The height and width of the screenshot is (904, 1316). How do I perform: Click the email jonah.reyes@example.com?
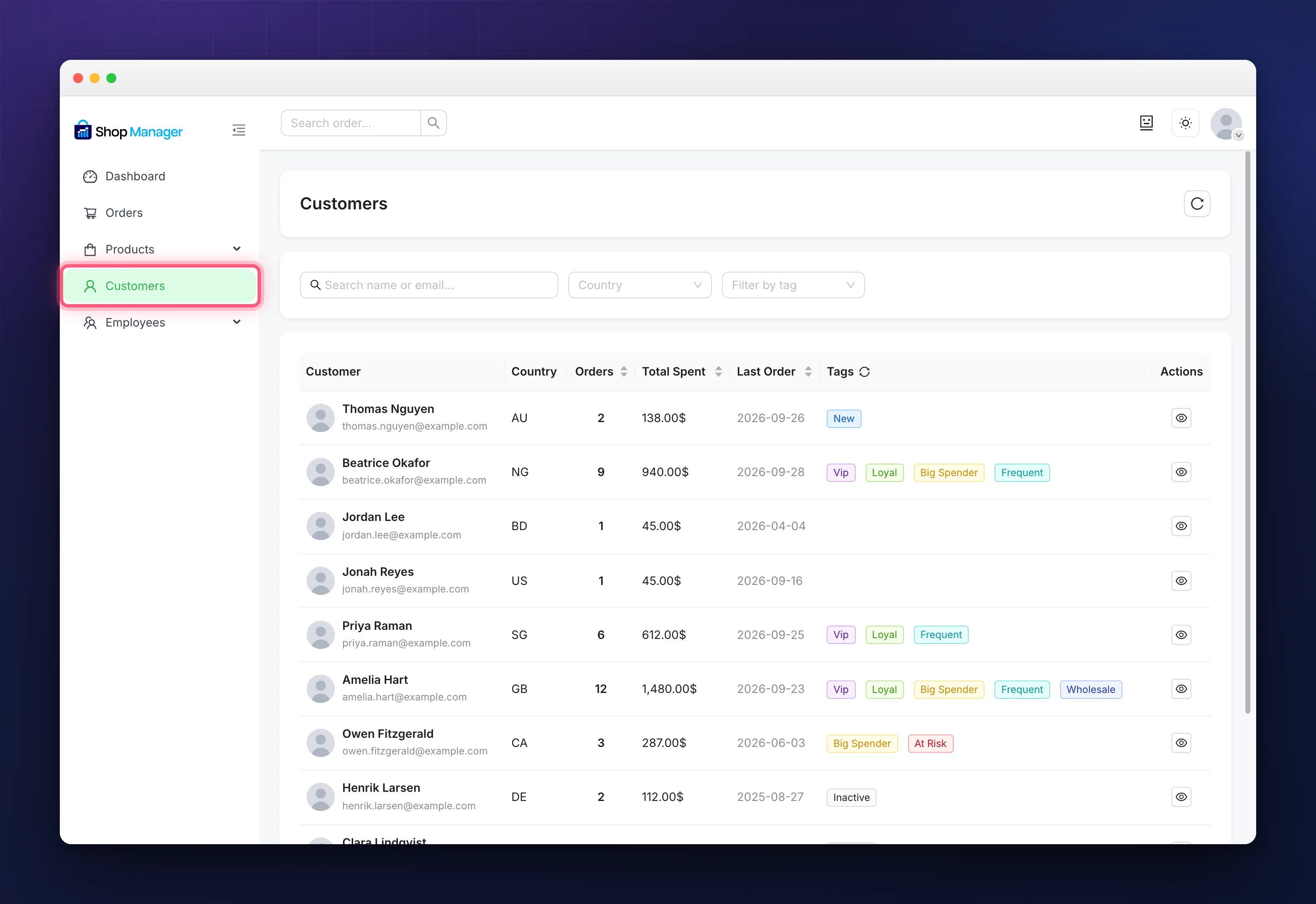click(405, 589)
